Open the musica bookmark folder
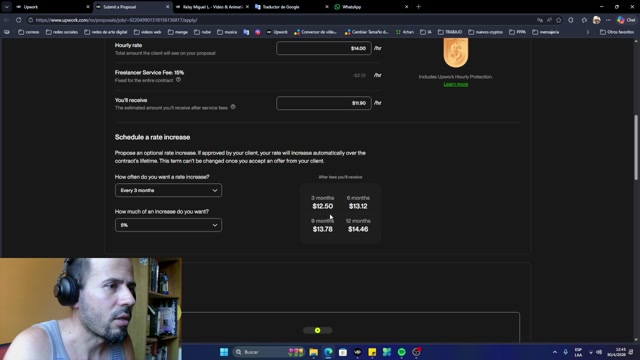 point(227,32)
